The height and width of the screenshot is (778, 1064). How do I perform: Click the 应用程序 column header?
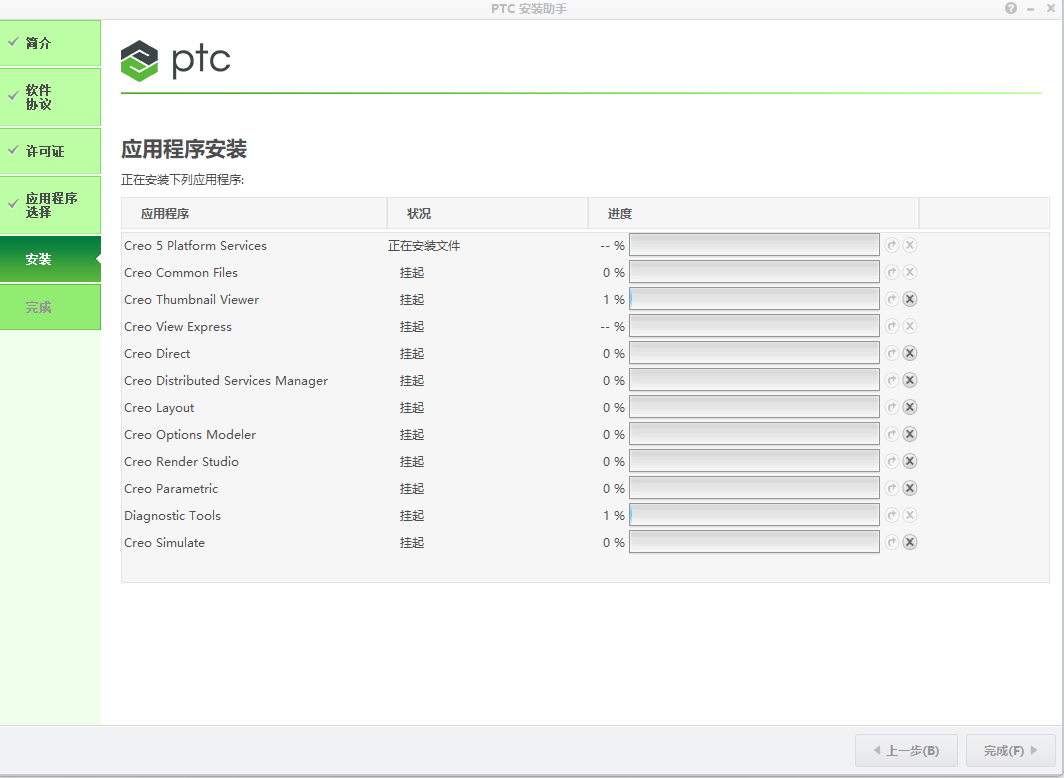pyautogui.click(x=254, y=214)
